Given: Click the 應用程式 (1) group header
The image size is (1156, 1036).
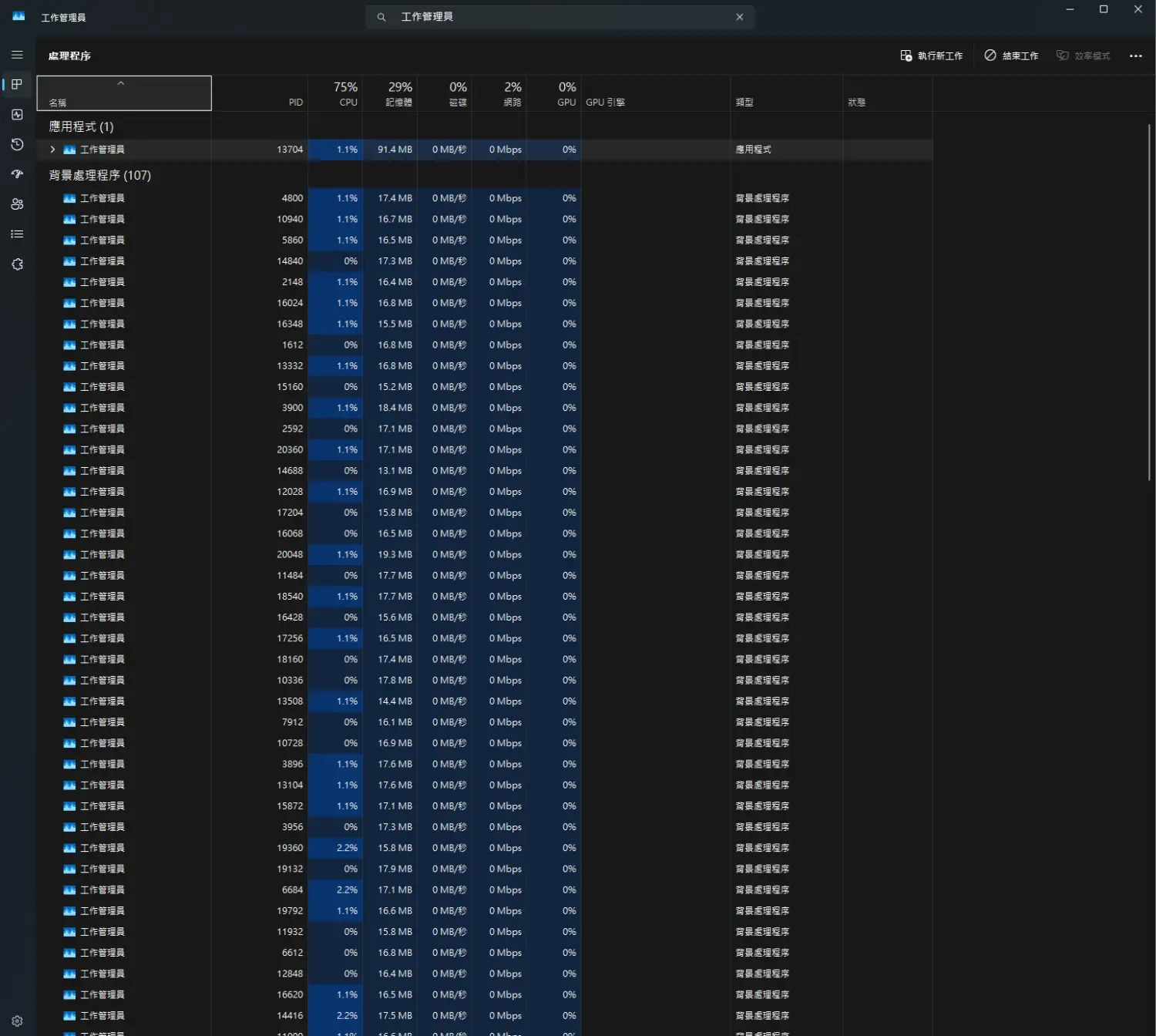Looking at the screenshot, I should [x=81, y=126].
